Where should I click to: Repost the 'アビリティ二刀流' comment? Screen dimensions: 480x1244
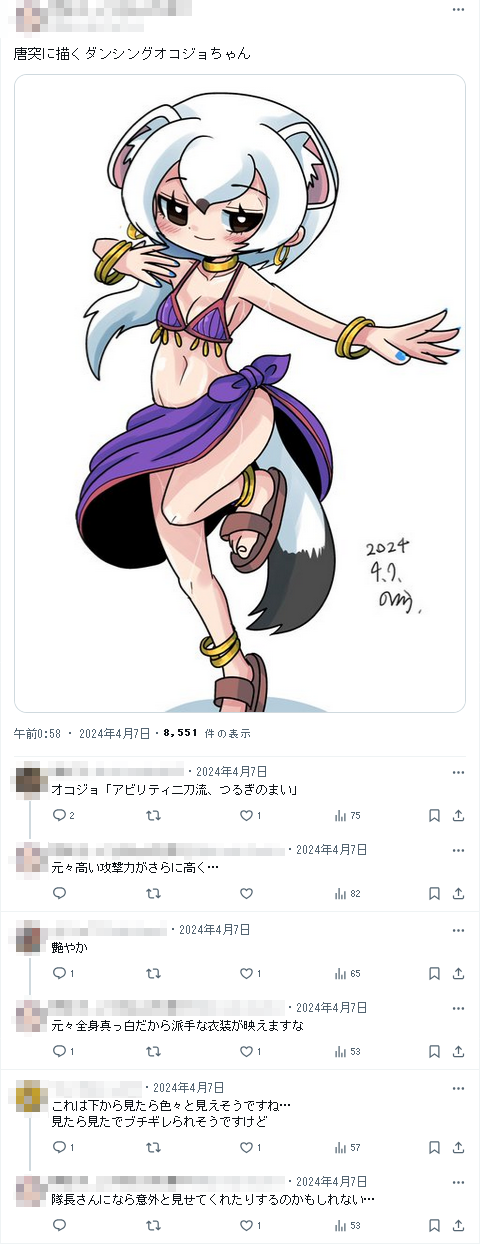[x=153, y=815]
